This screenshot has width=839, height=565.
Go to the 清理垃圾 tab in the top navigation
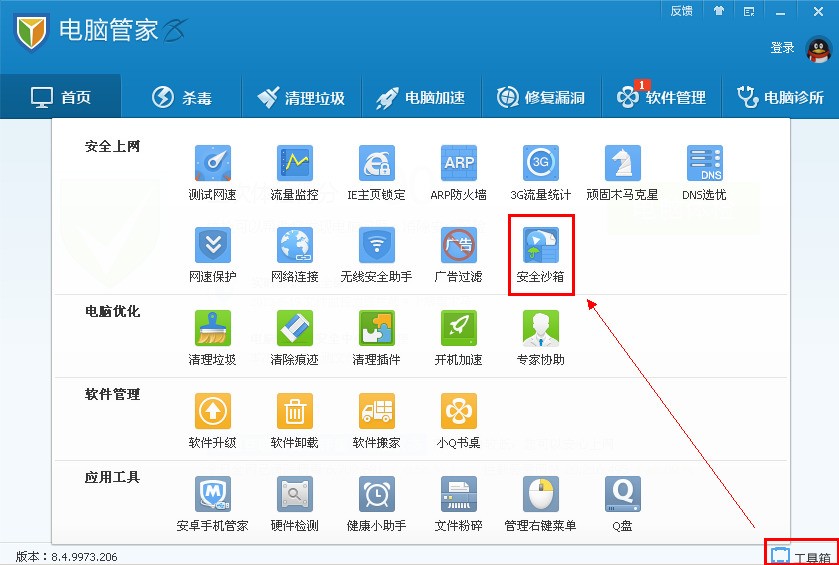pos(301,97)
